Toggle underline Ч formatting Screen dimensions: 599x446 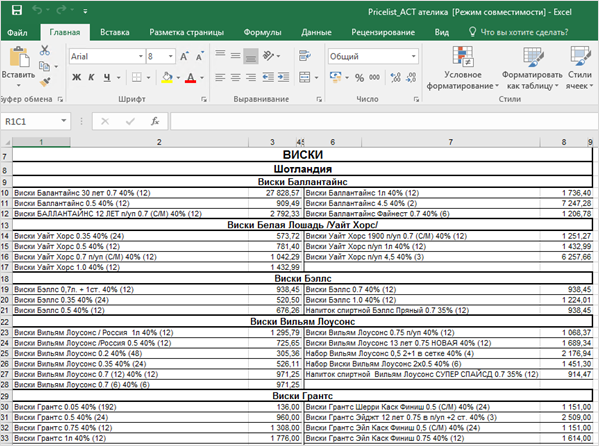tap(107, 78)
